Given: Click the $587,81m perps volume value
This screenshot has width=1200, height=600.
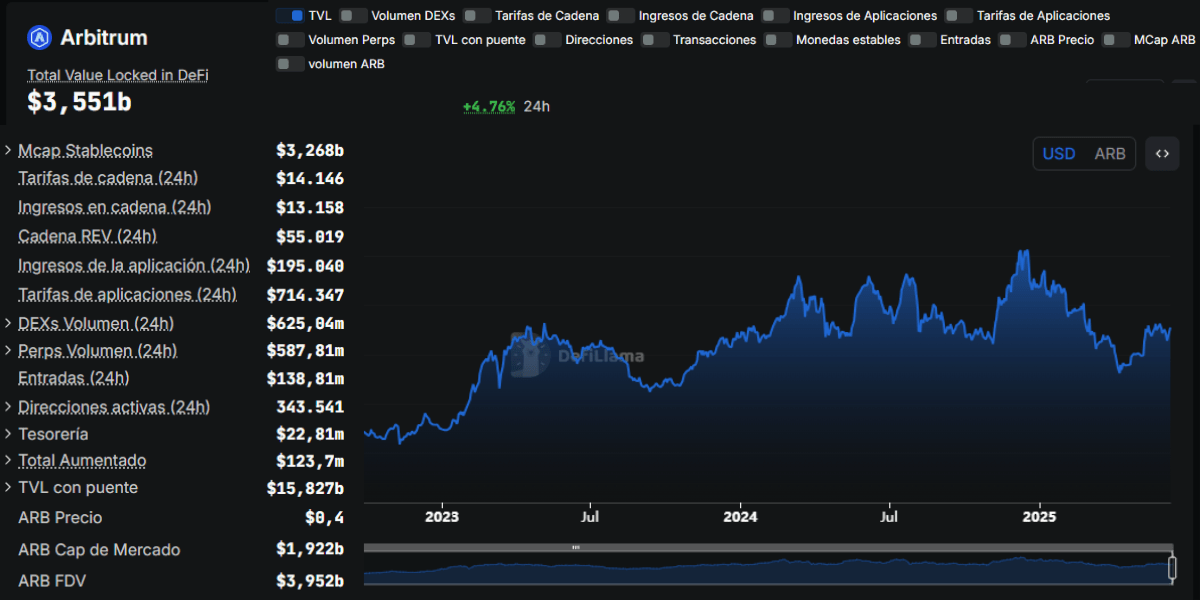Looking at the screenshot, I should point(305,351).
